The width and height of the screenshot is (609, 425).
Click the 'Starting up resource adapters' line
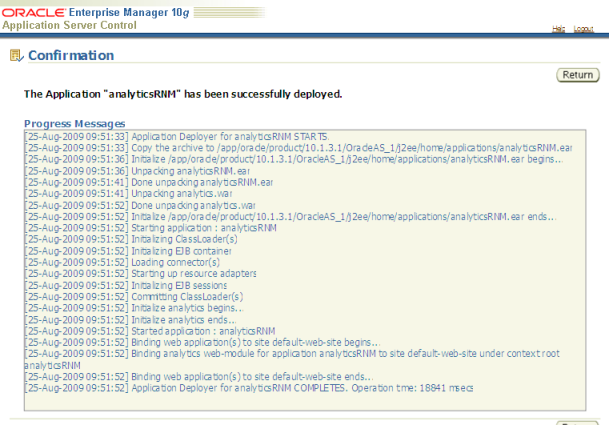[141, 273]
